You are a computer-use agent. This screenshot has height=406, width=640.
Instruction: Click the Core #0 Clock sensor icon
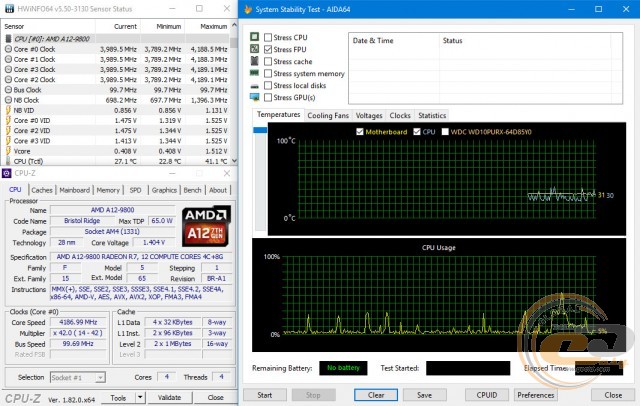coord(8,49)
